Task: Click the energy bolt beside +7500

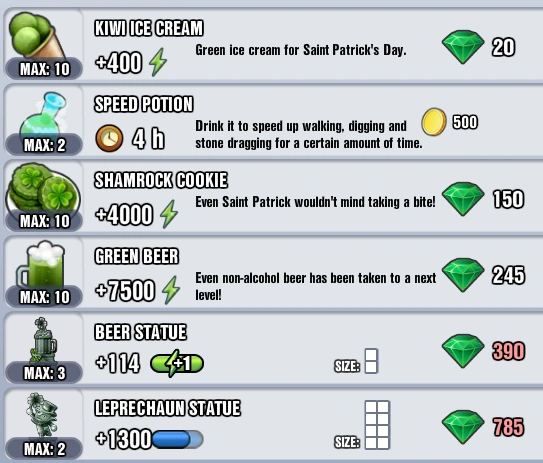Action: click(x=171, y=290)
